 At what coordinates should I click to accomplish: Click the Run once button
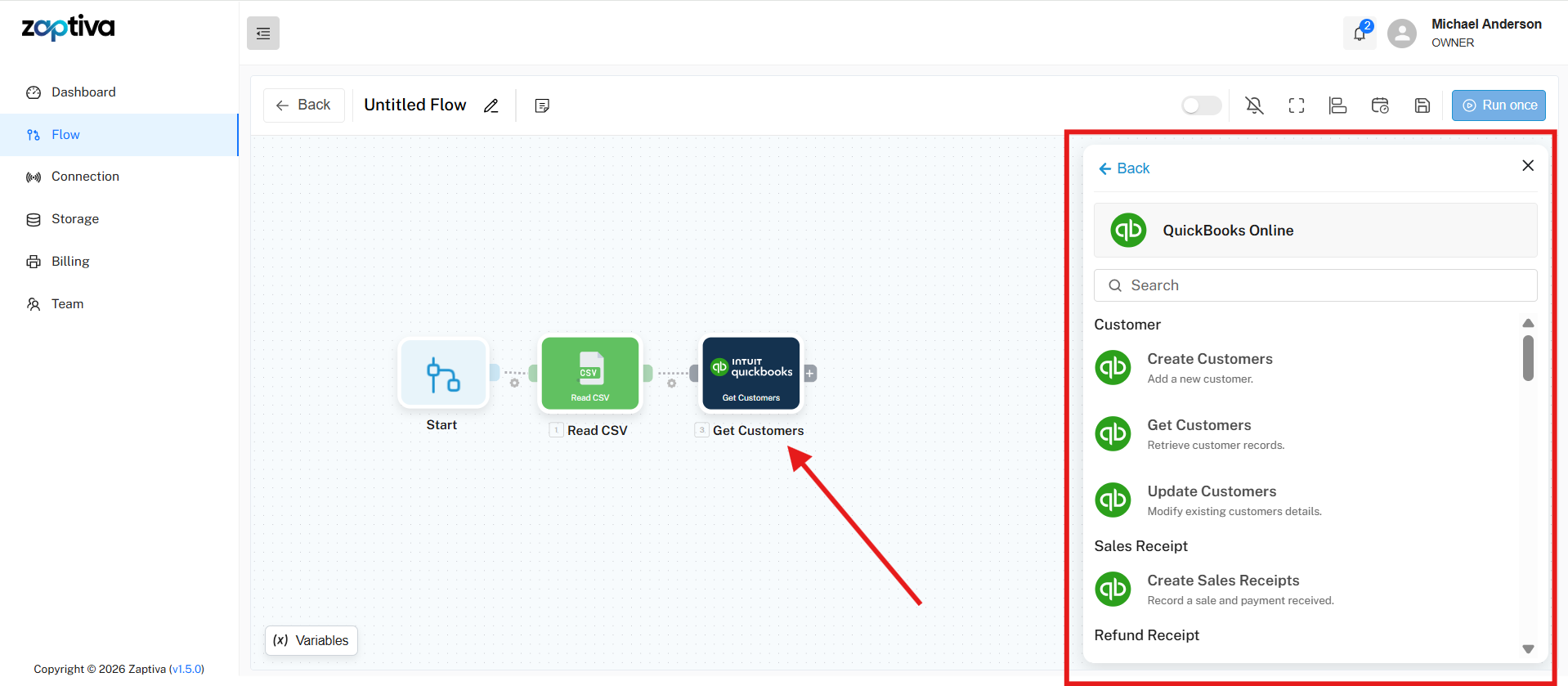coord(1499,105)
